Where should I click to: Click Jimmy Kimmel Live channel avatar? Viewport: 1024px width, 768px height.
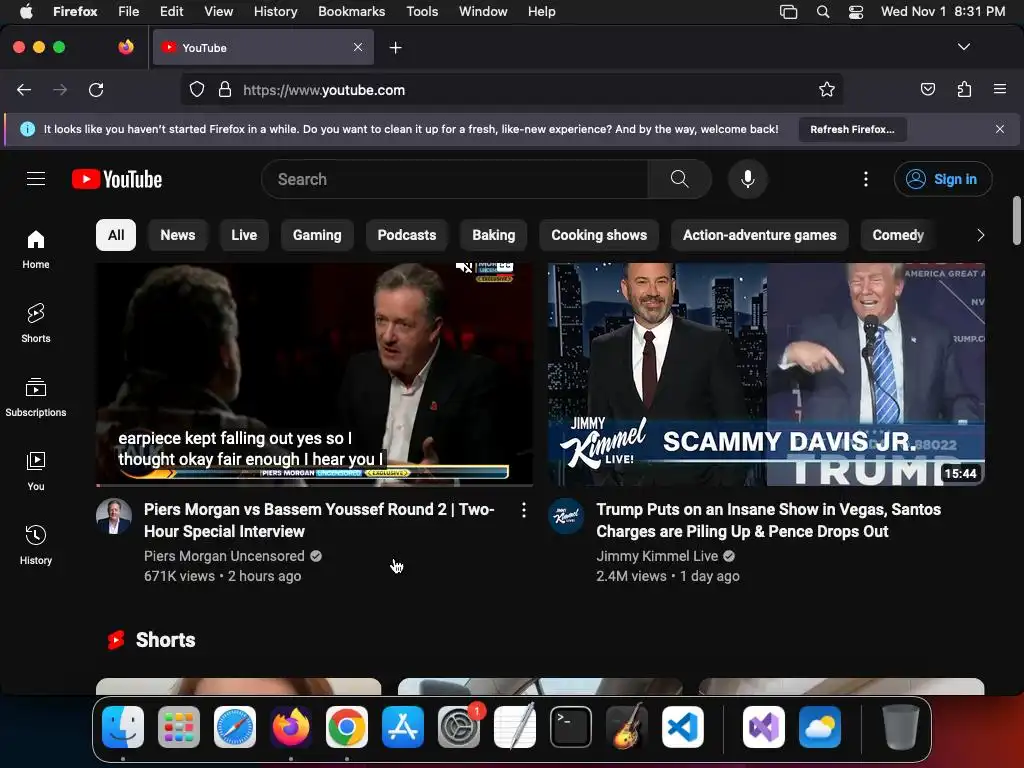coord(566,517)
